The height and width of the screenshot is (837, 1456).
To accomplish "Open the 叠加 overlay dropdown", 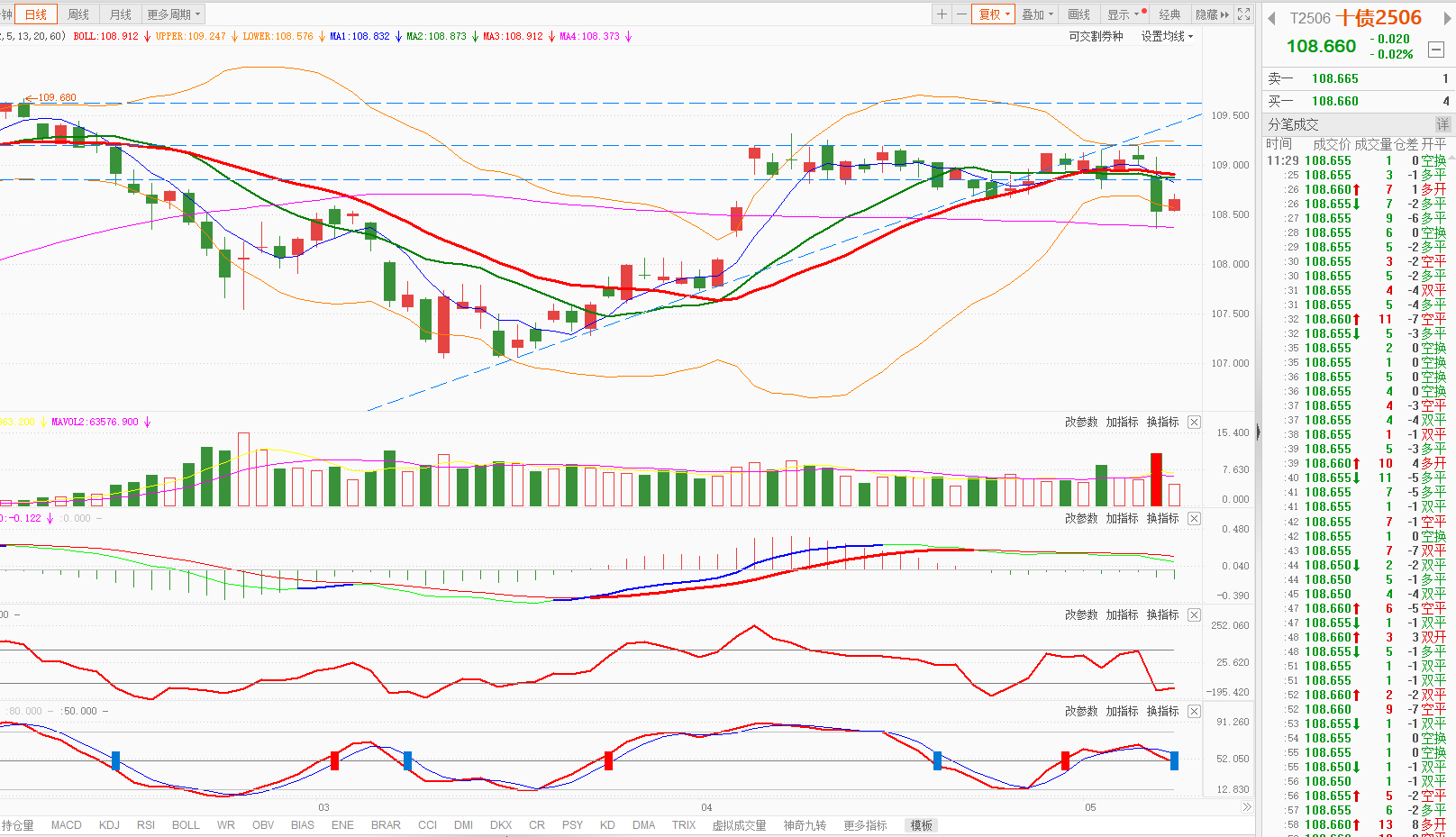I will [x=1037, y=14].
